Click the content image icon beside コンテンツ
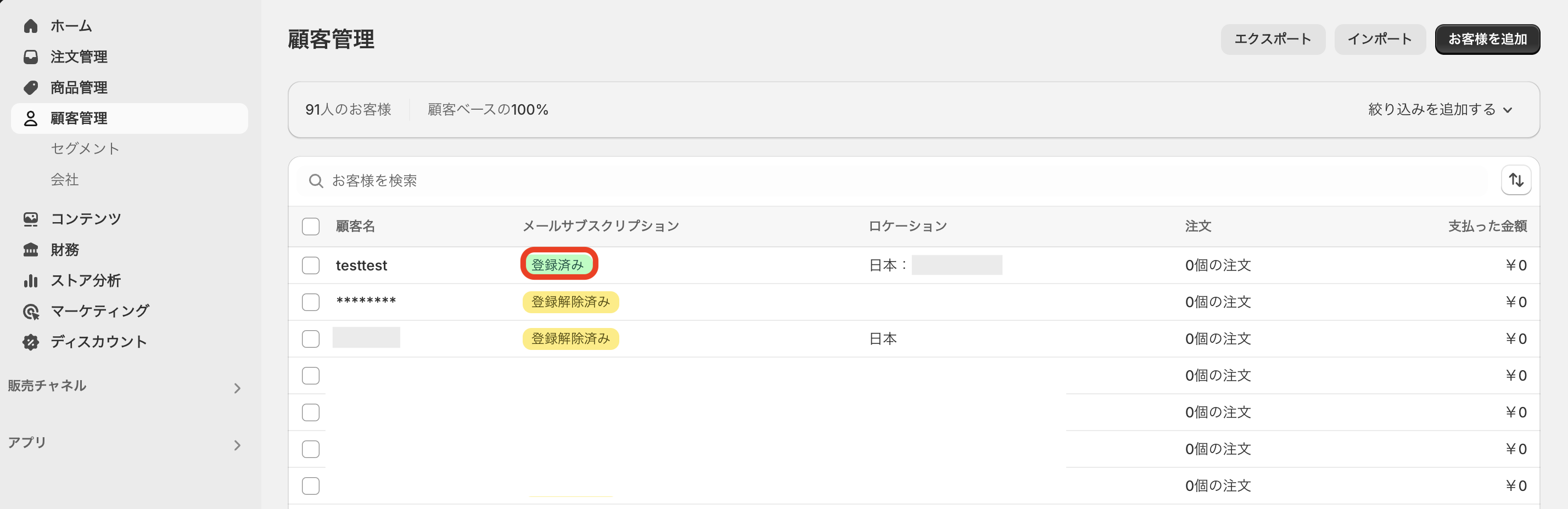Image resolution: width=1568 pixels, height=509 pixels. click(30, 219)
